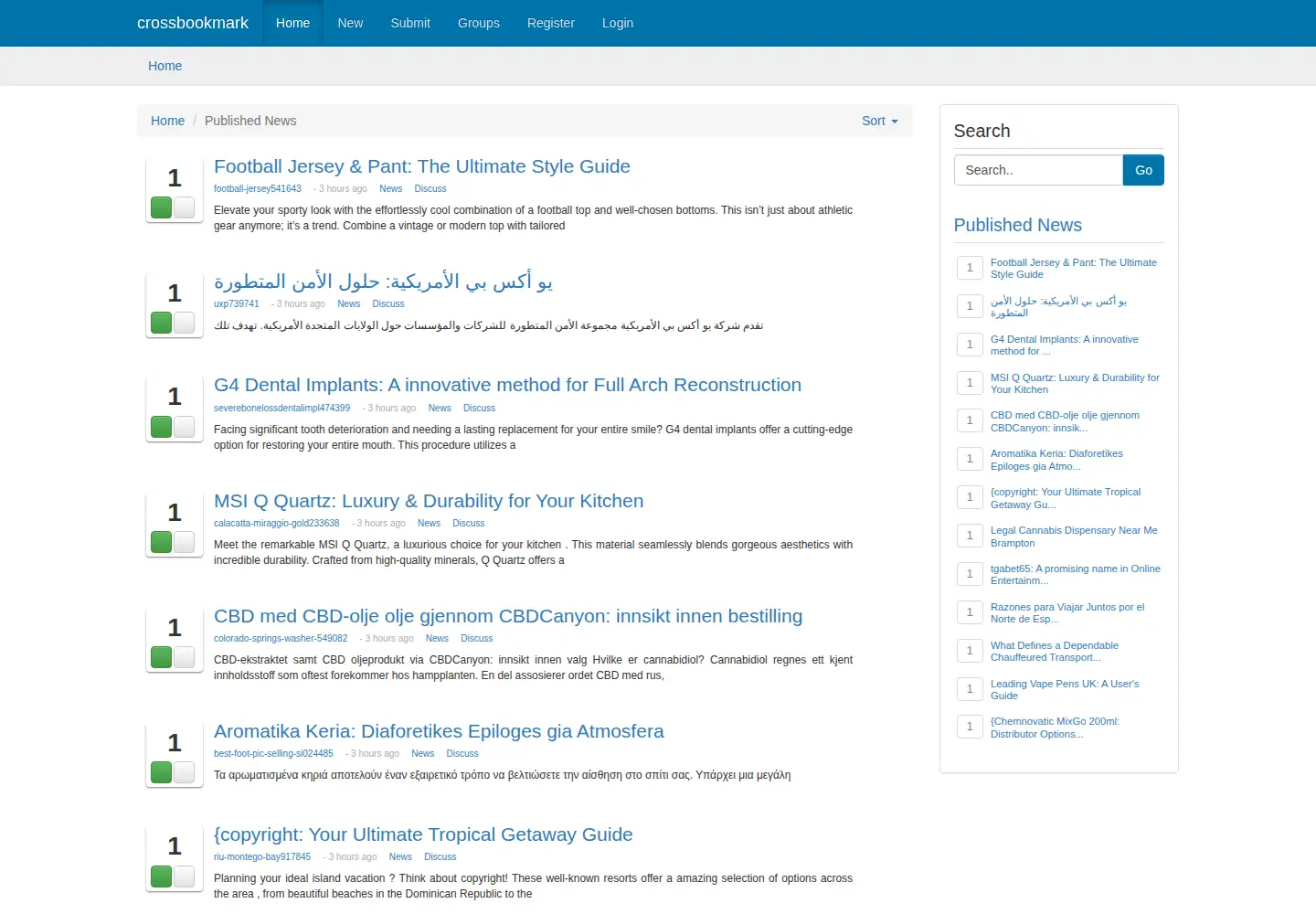This screenshot has height=914, width=1316.
Task: Click News category under CBD med post
Action: (x=437, y=639)
